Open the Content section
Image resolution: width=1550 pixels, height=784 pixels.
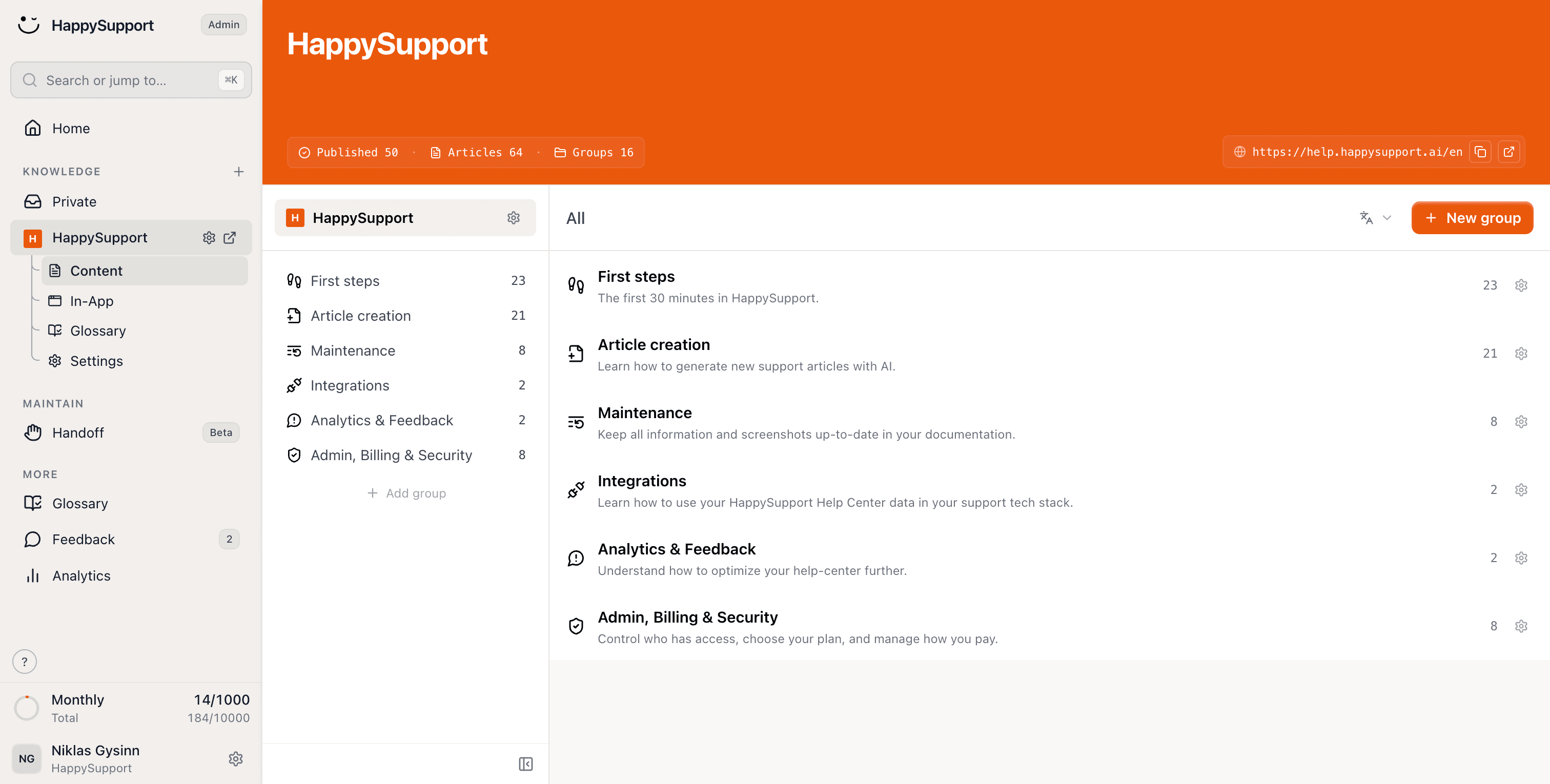145,271
